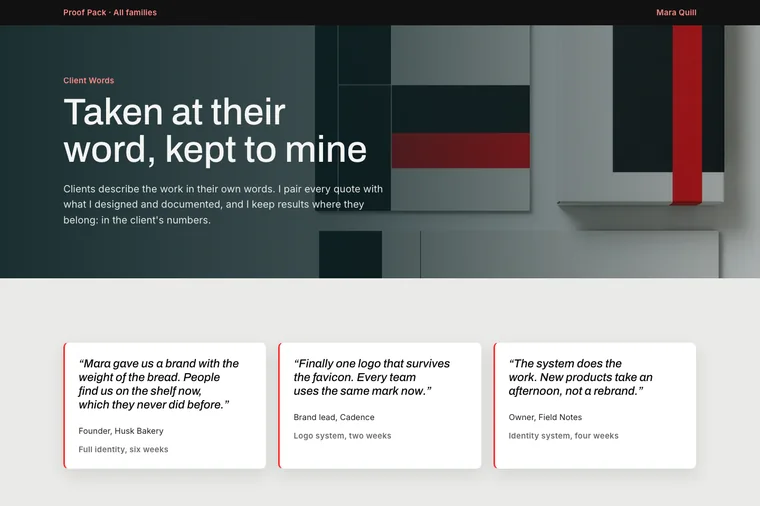760x506 pixels.
Task: Click the hero paragraph about client quotes
Action: click(223, 204)
